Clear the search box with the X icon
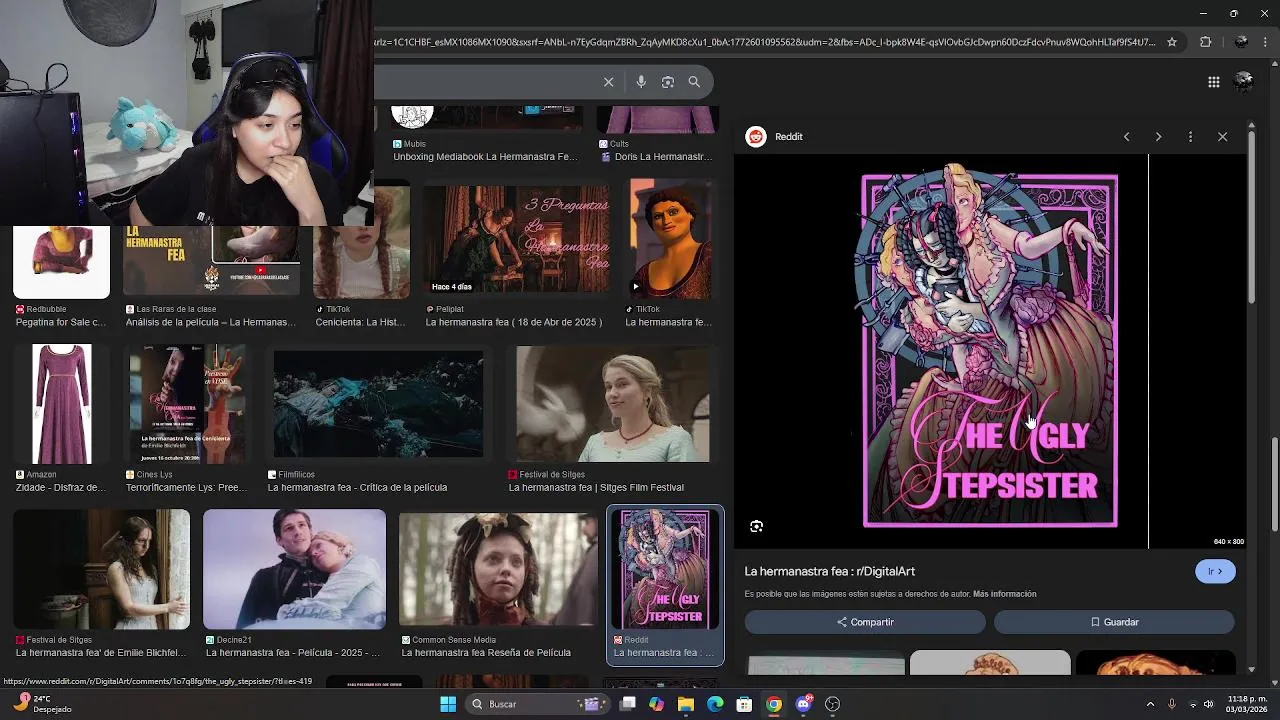This screenshot has height=720, width=1280. [x=608, y=82]
